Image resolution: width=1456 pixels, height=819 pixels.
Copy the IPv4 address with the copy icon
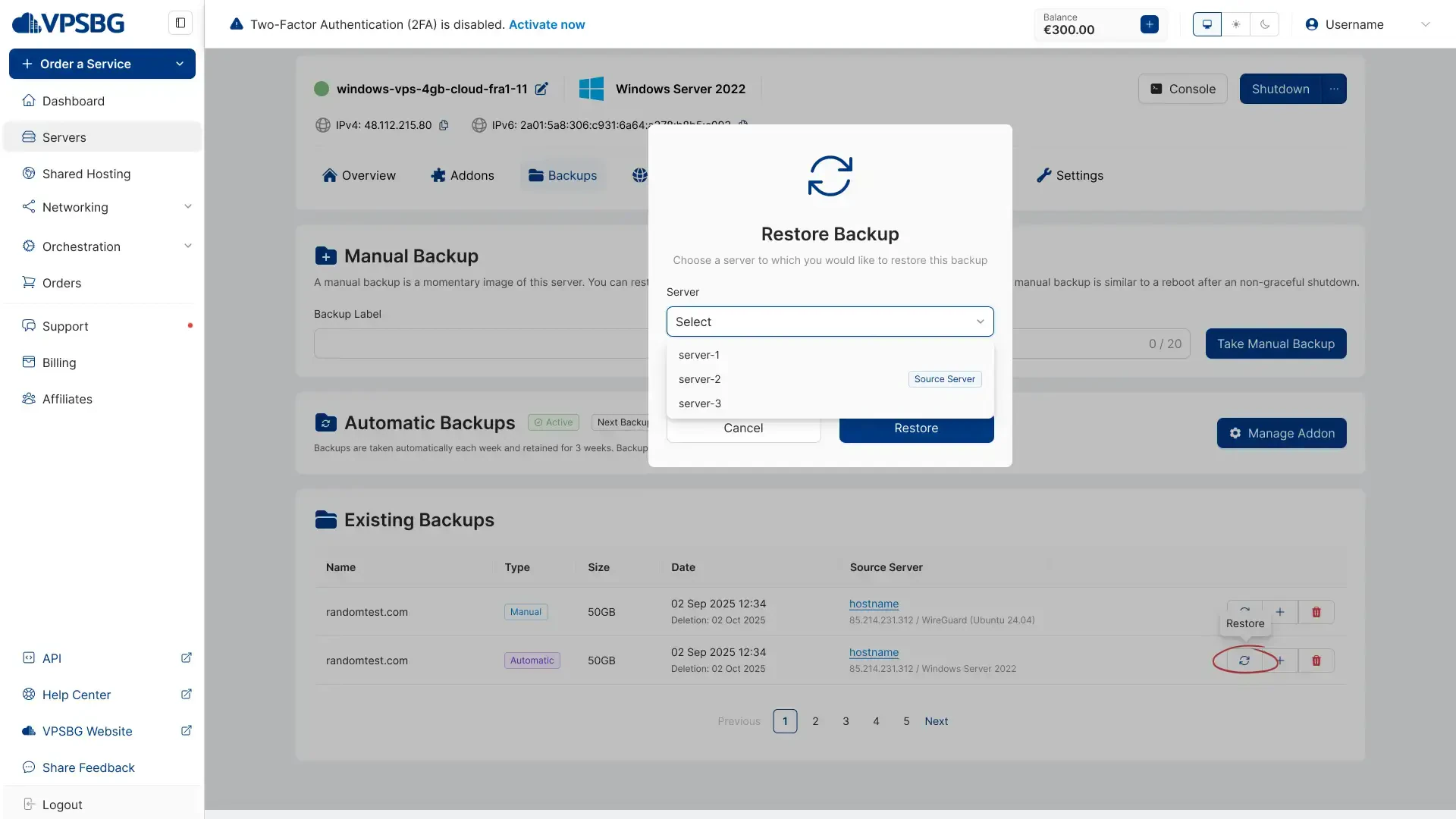click(444, 125)
